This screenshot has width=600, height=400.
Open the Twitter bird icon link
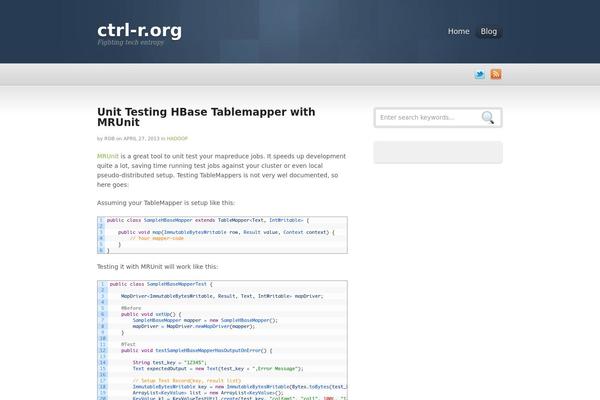point(479,74)
